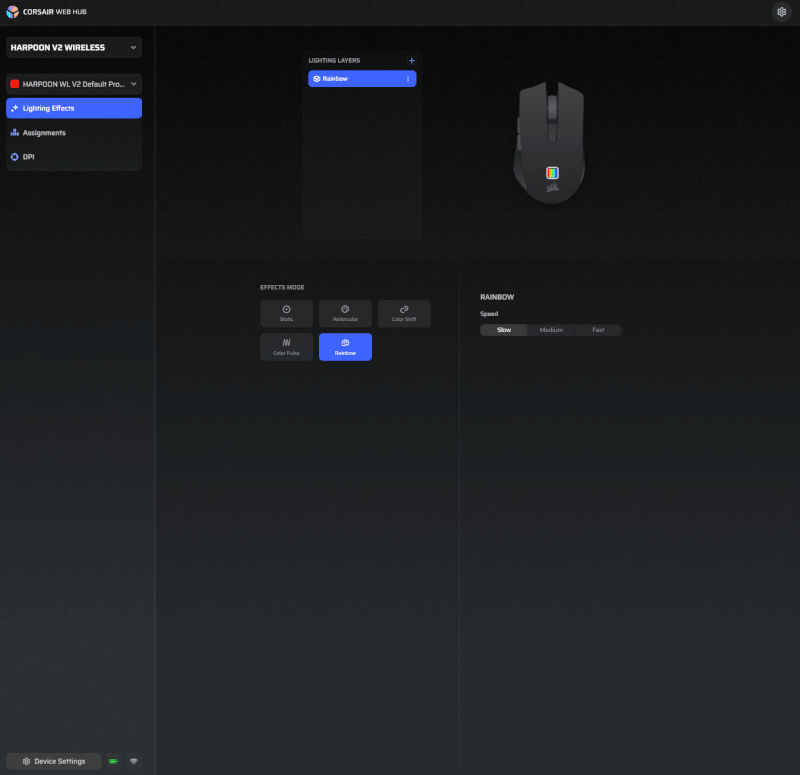The width and height of the screenshot is (800, 775).
Task: Choose the Color Pulse effect mode
Action: pyautogui.click(x=286, y=347)
